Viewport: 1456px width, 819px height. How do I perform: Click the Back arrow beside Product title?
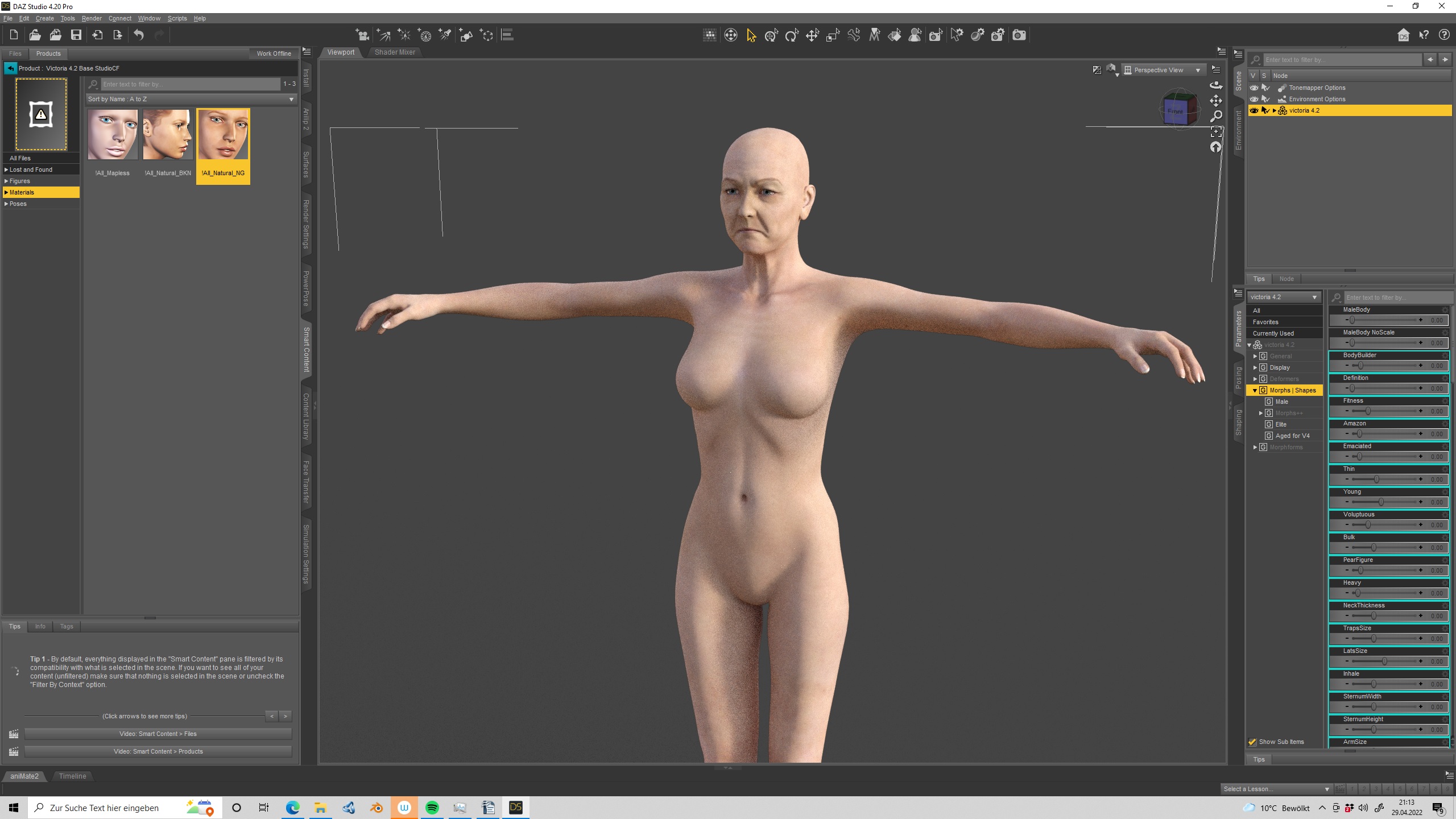click(x=10, y=68)
